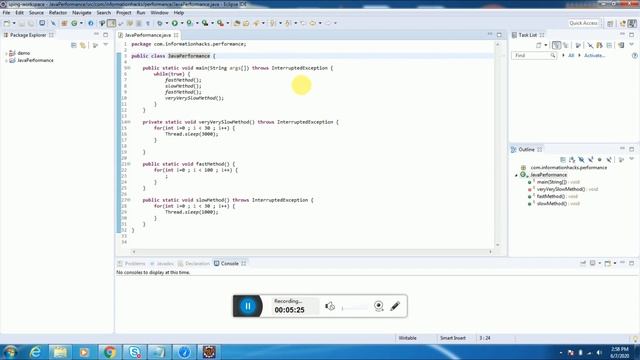Collapse JavaPerformance class in Outline
The width and height of the screenshot is (640, 360).
coord(516,175)
